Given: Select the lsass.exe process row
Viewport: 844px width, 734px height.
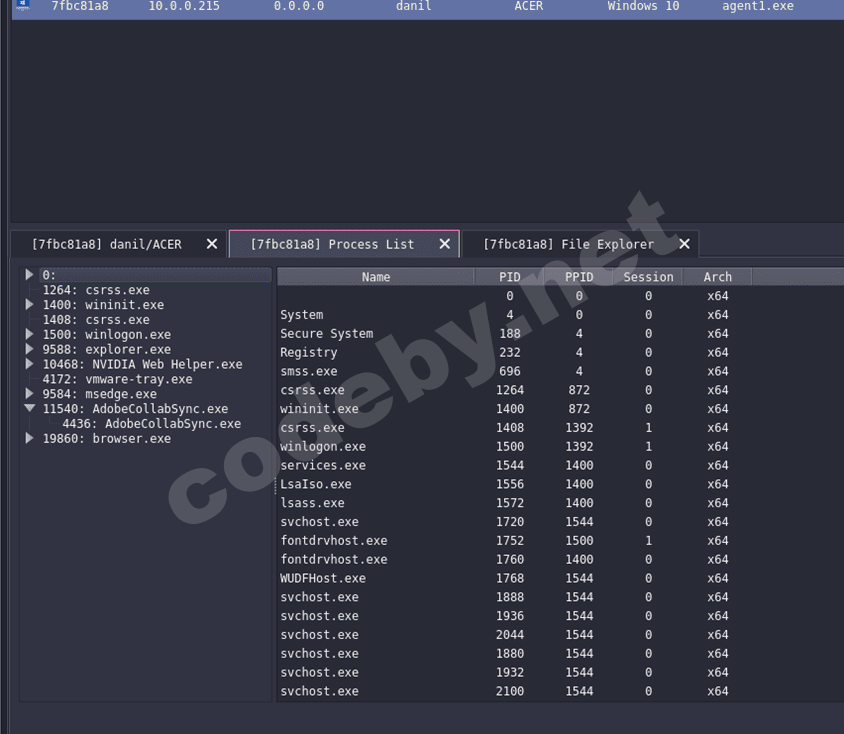Looking at the screenshot, I should 312,503.
